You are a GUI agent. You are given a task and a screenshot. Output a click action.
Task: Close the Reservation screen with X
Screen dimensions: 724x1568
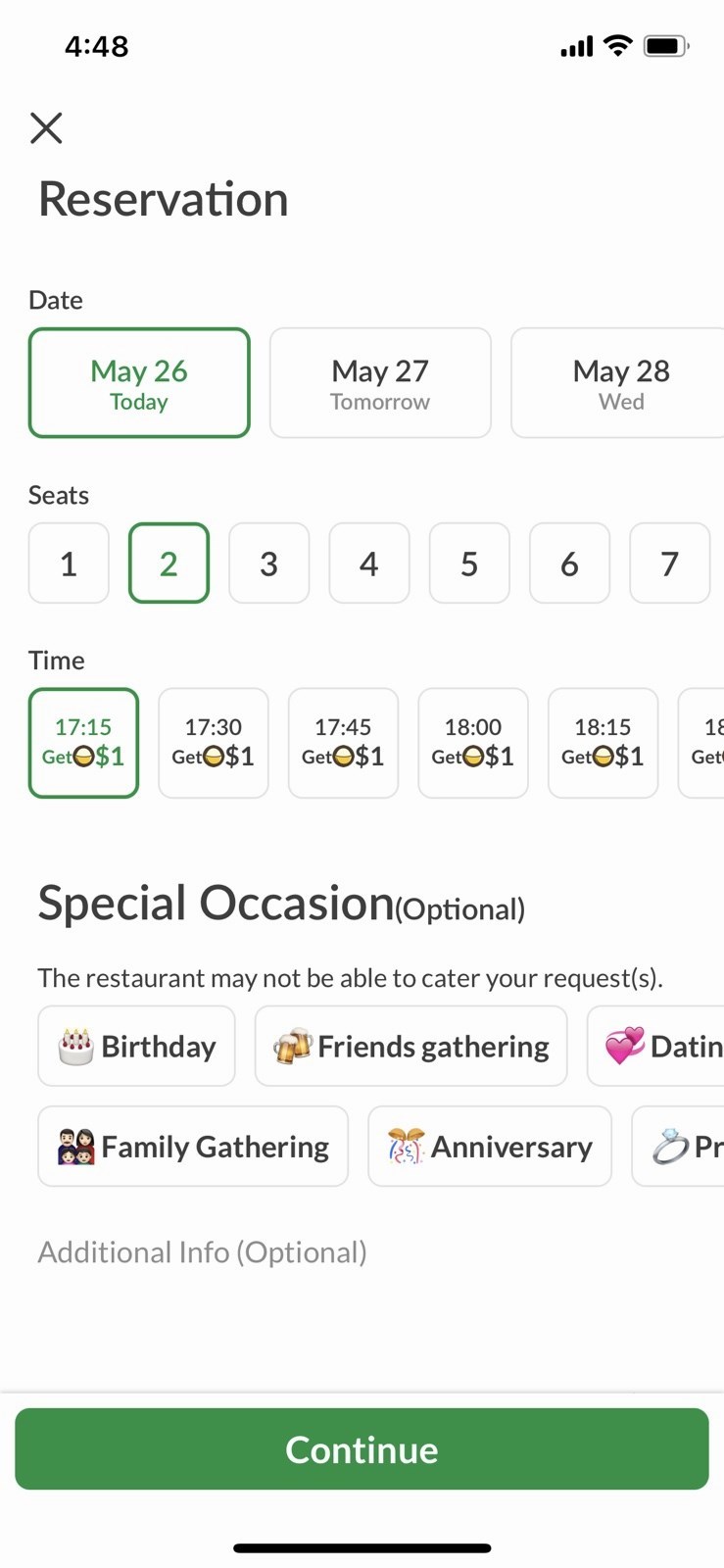tap(46, 127)
